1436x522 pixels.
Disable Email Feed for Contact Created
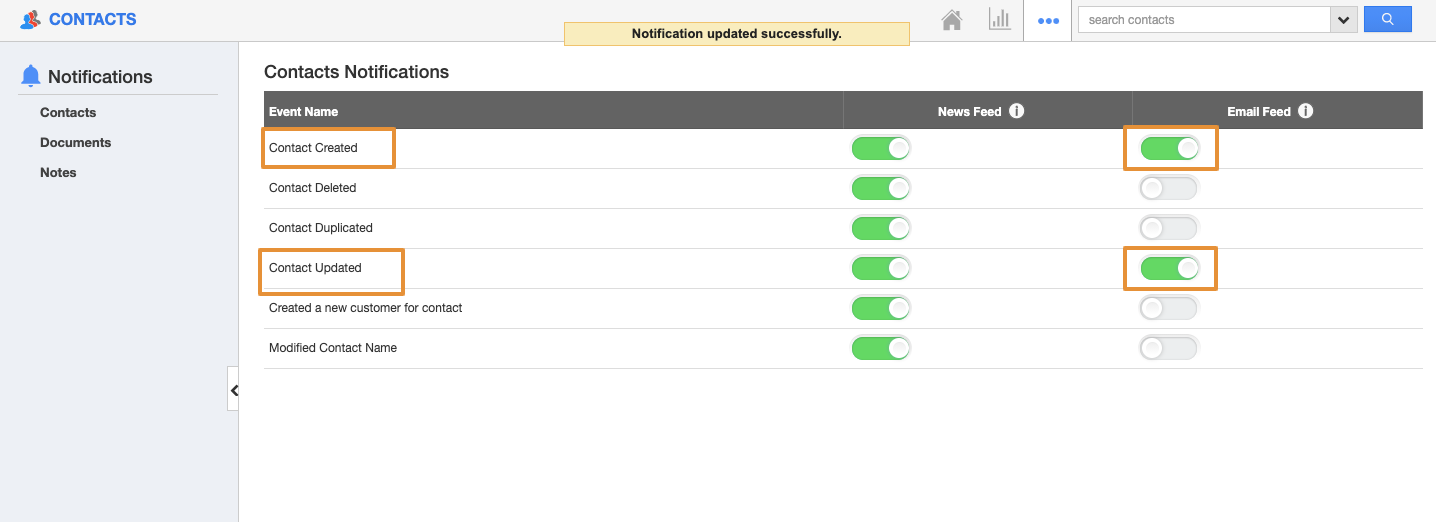pyautogui.click(x=1169, y=148)
